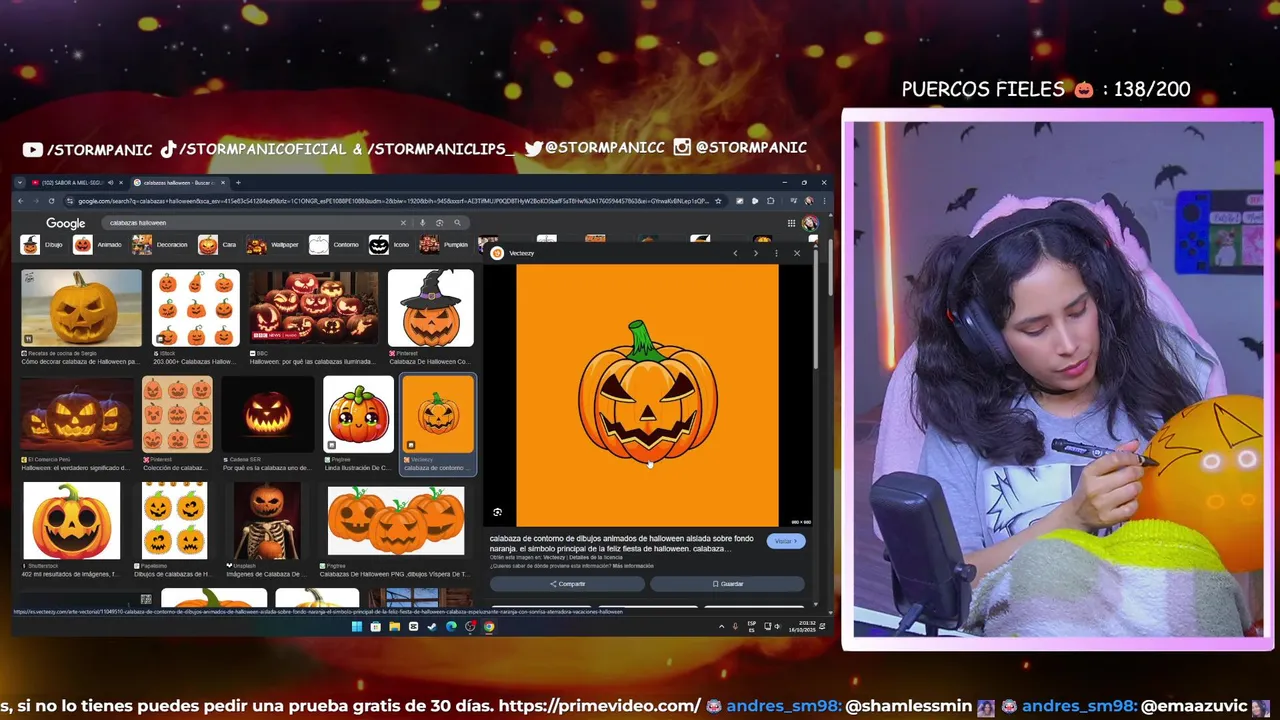Open Pngtree cute pumpkin illustration thumbnail
This screenshot has height=720, width=1280.
[358, 414]
